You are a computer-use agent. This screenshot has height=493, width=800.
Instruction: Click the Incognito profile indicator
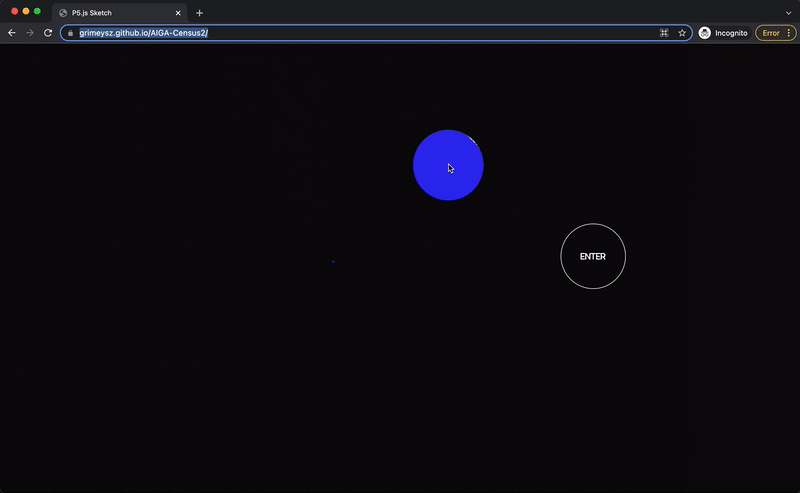(x=723, y=33)
